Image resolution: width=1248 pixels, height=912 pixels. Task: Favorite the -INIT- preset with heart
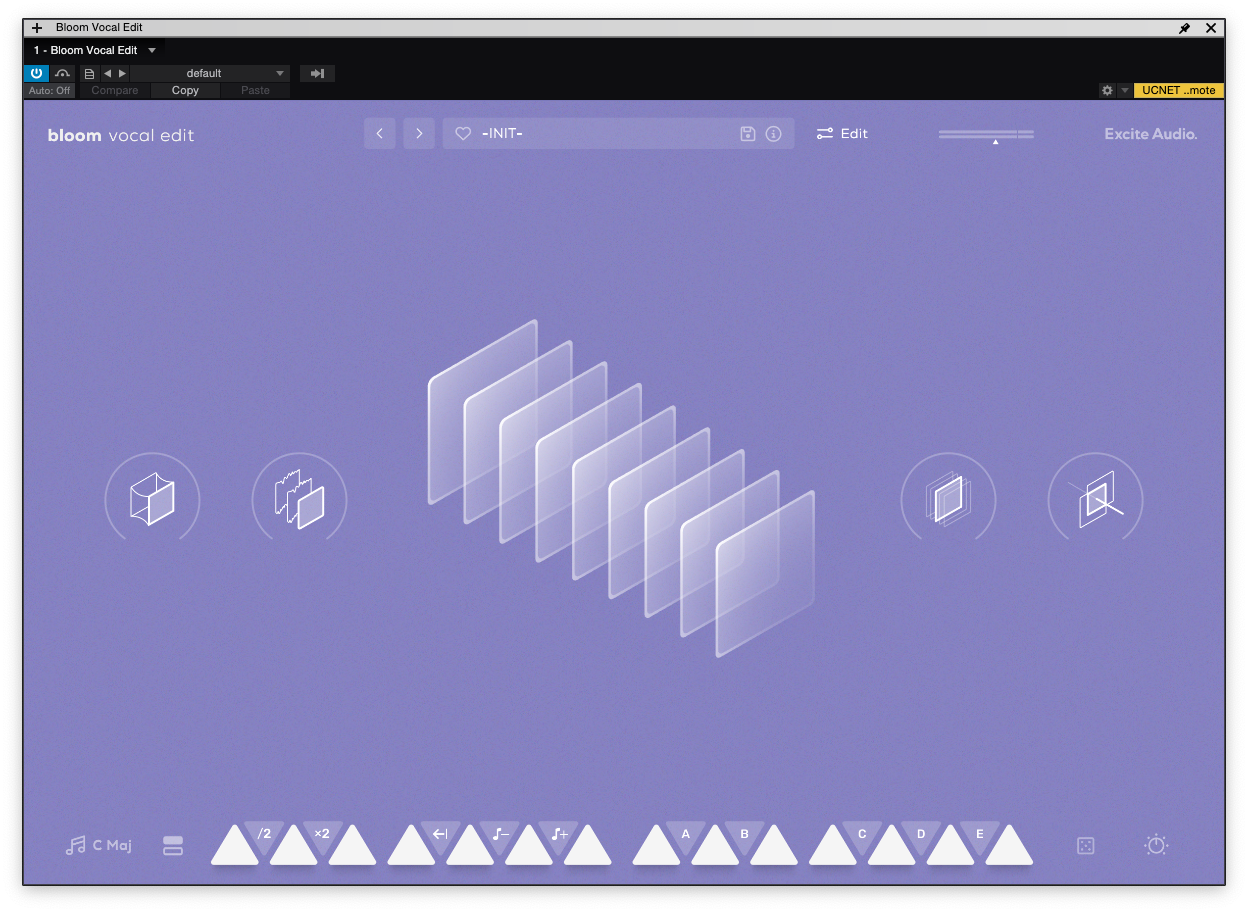(463, 133)
